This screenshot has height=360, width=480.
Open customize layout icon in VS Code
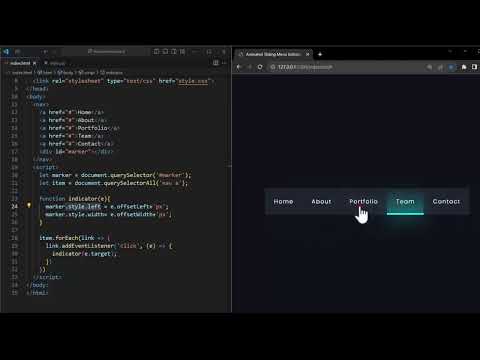(183, 52)
